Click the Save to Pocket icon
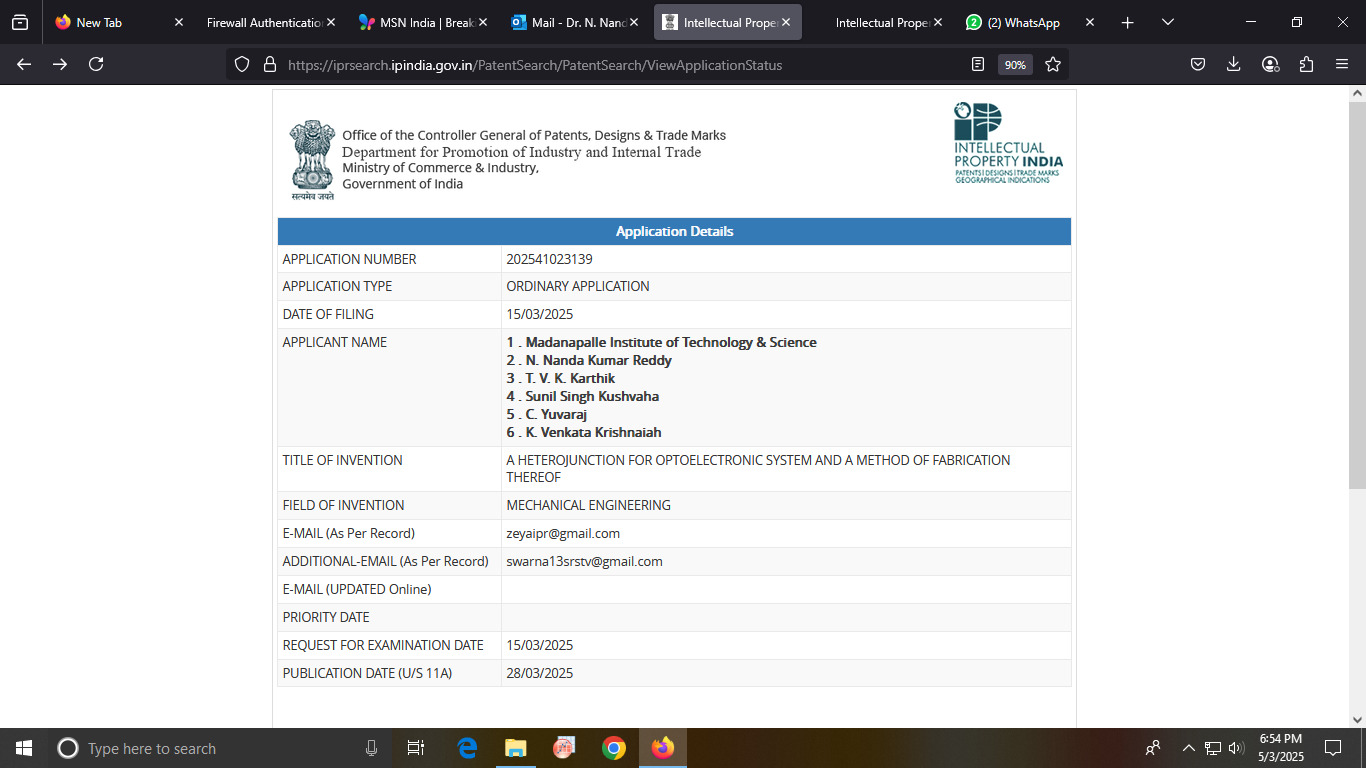 tap(1198, 64)
